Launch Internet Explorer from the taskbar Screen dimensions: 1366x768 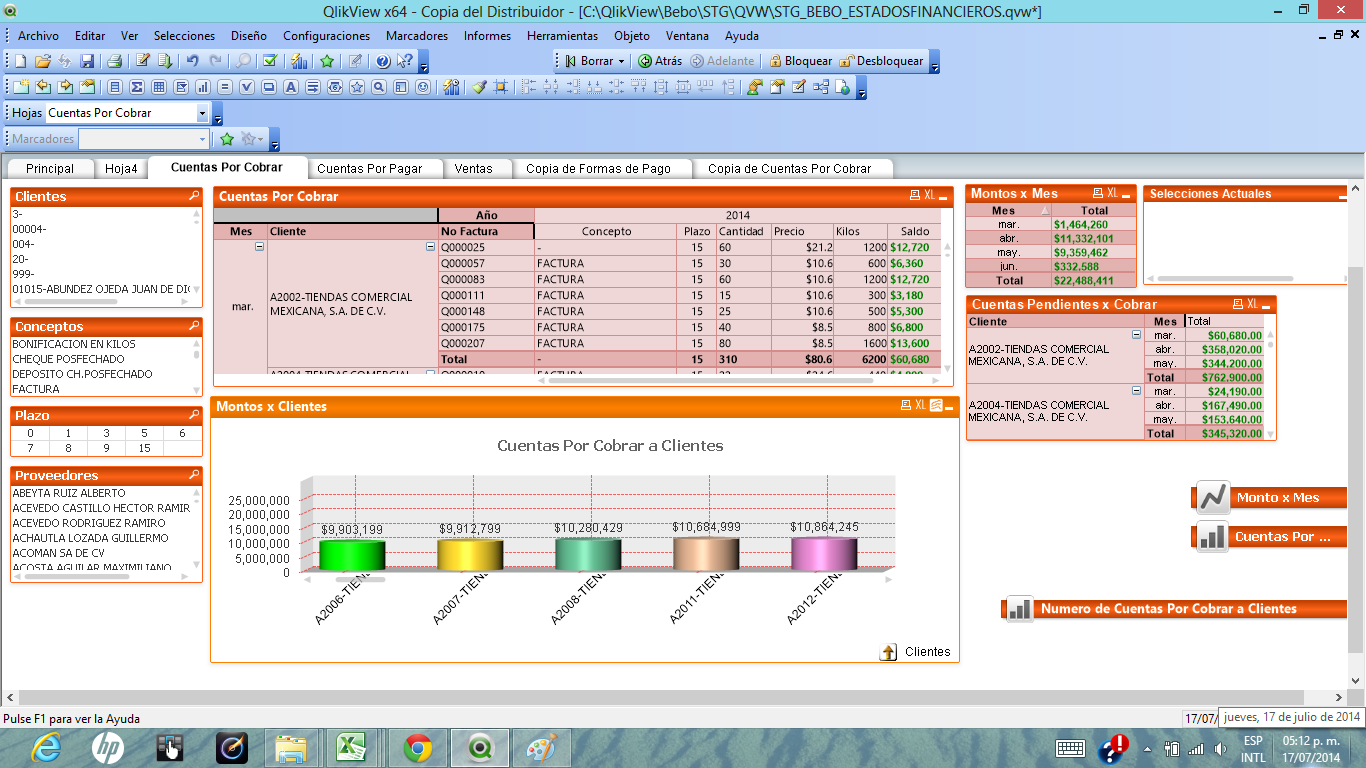[x=47, y=747]
